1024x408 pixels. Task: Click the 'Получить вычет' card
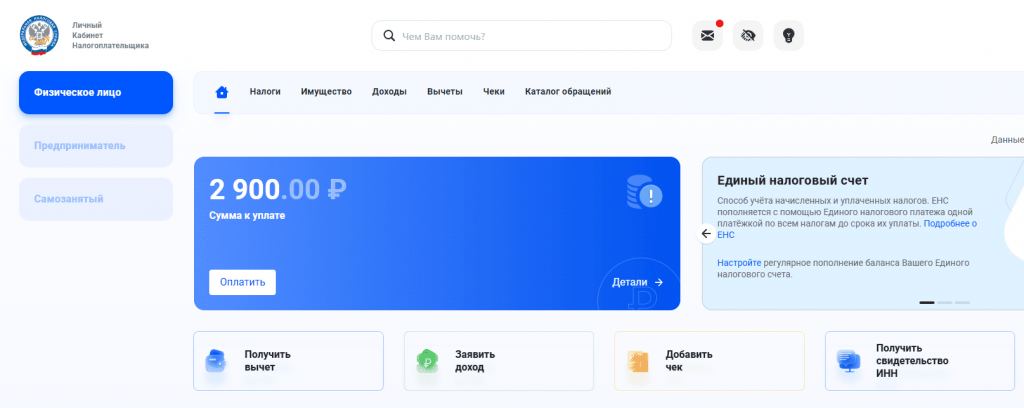[x=288, y=361]
